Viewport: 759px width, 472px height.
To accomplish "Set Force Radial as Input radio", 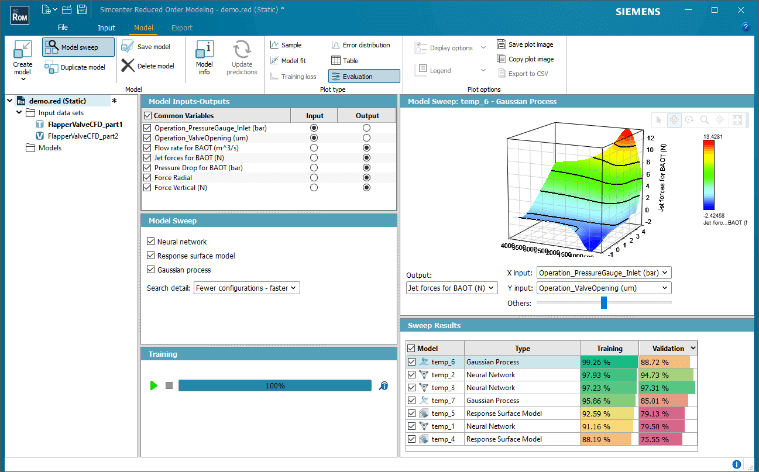I will pos(314,178).
